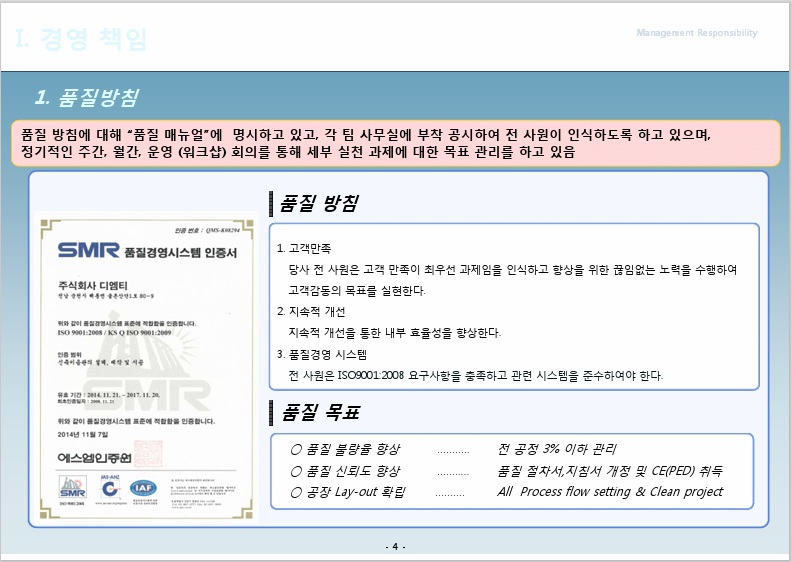The height and width of the screenshot is (562, 792).
Task: Click '지속적 개선을 통한 내부 효율성을 향상한다.'
Action: coord(394,333)
